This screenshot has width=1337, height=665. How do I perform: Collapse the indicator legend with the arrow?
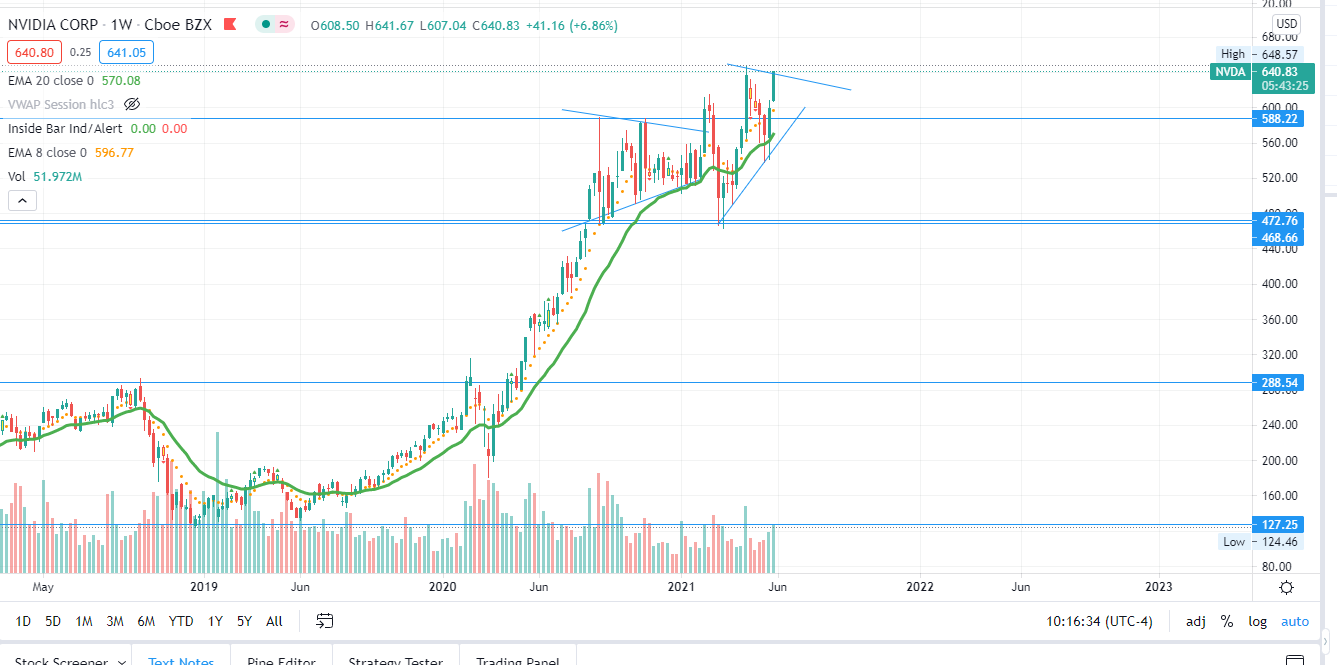[x=23, y=200]
